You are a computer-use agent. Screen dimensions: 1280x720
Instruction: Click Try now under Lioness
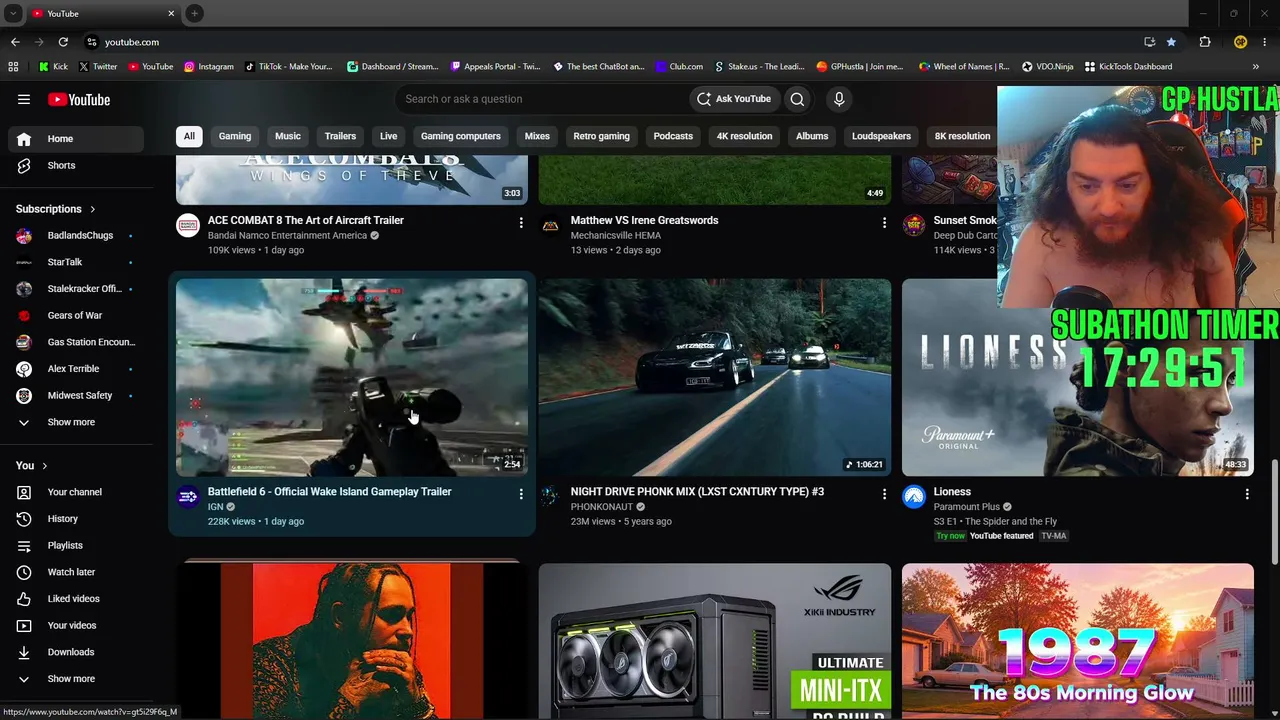950,536
